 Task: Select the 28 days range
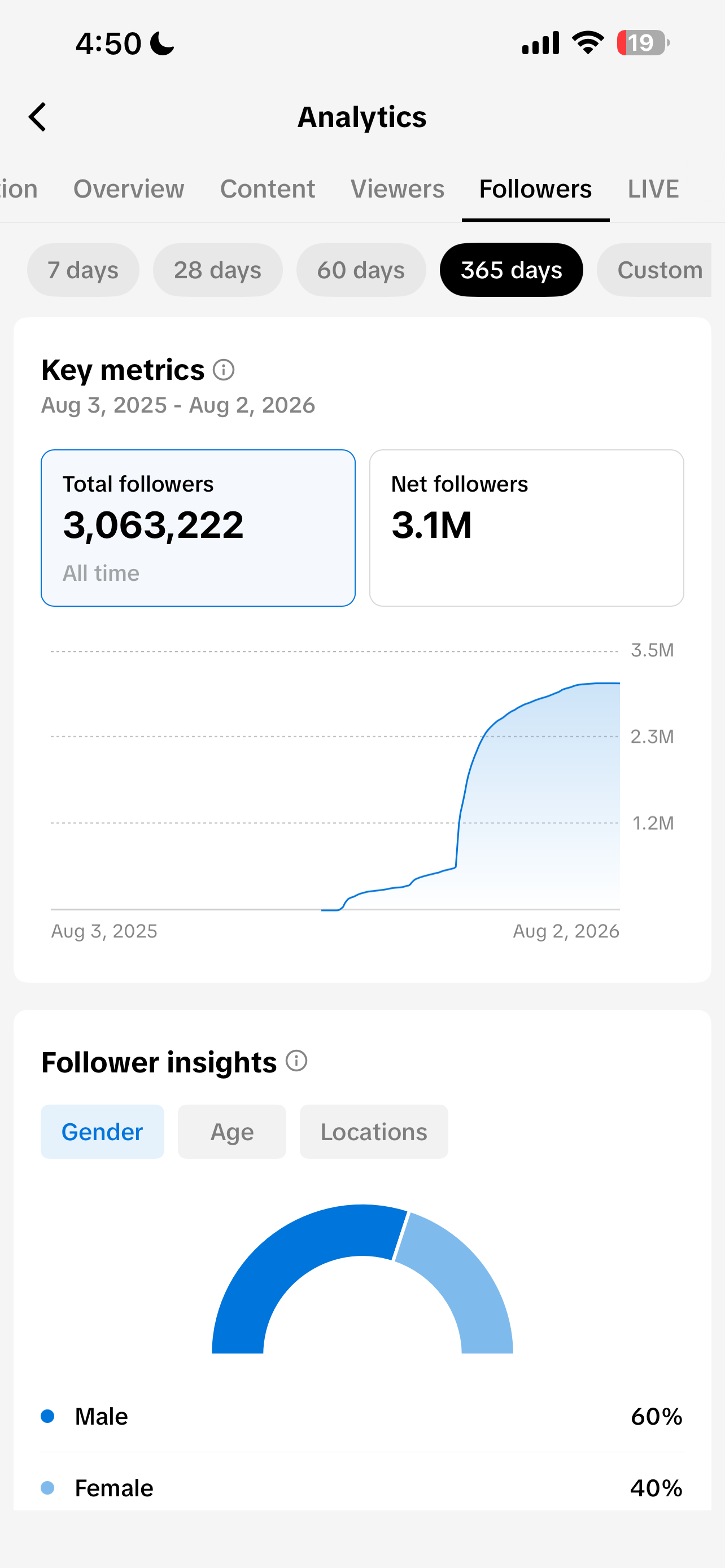tap(217, 270)
